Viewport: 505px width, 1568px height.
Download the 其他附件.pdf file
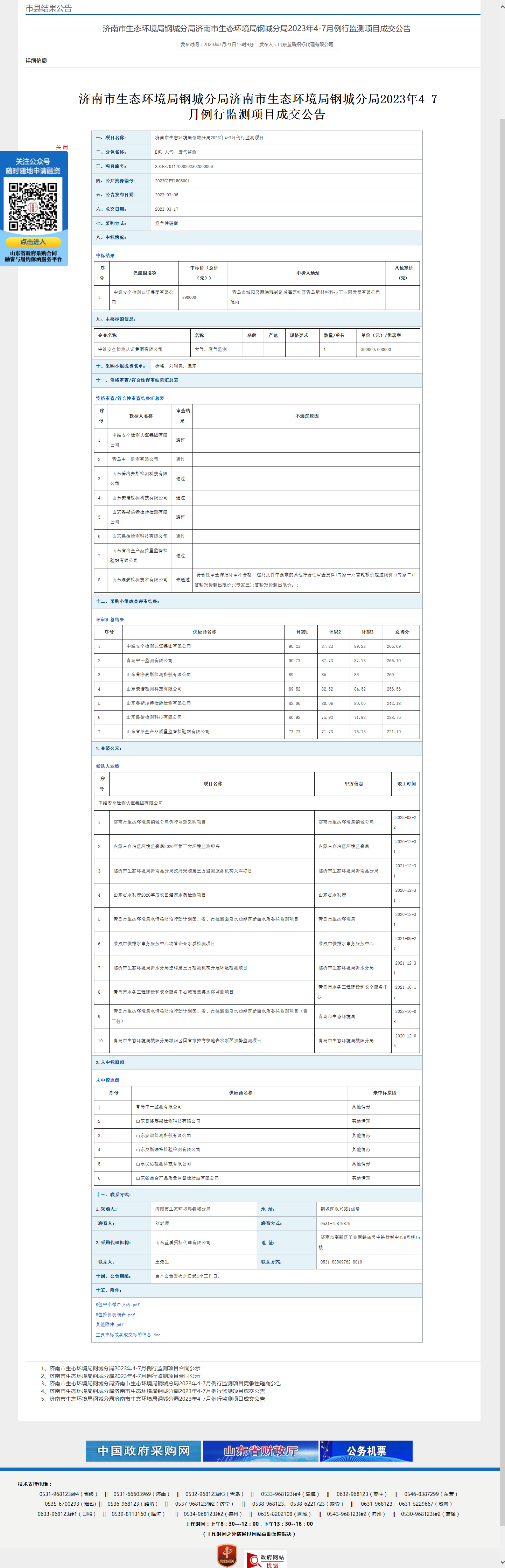click(110, 1324)
